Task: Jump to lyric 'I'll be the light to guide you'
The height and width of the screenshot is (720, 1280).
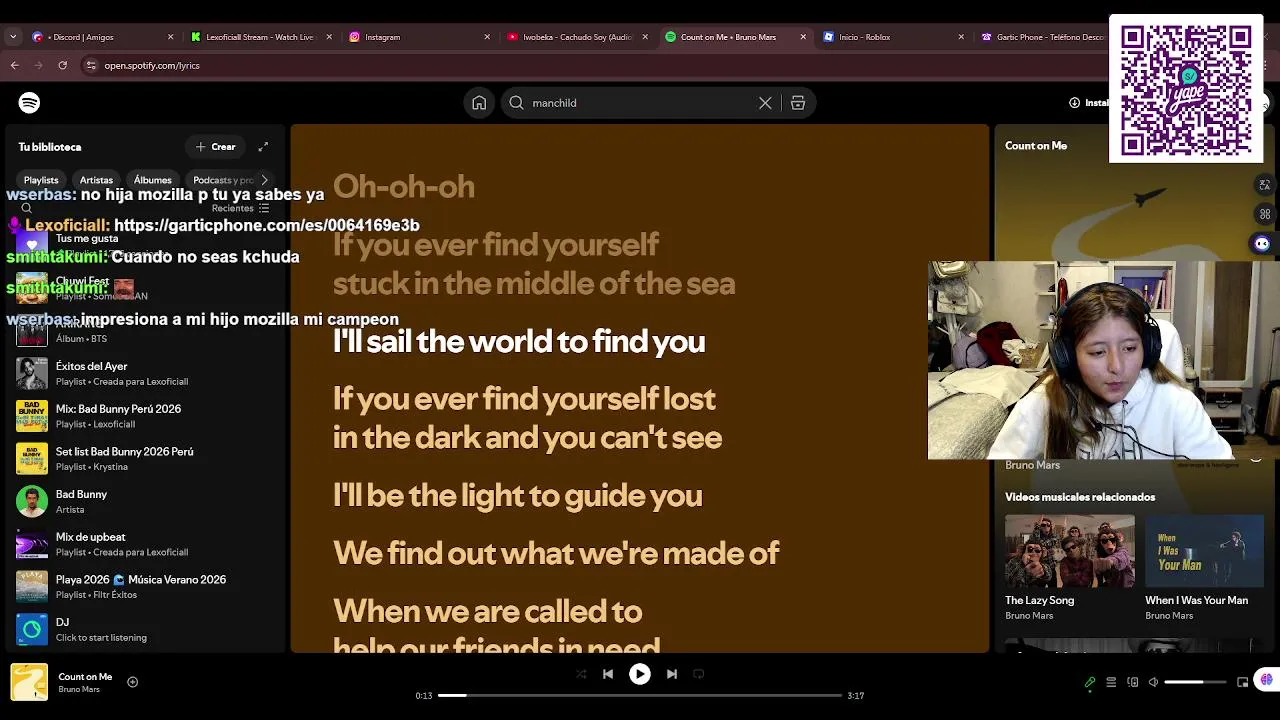Action: coord(517,495)
